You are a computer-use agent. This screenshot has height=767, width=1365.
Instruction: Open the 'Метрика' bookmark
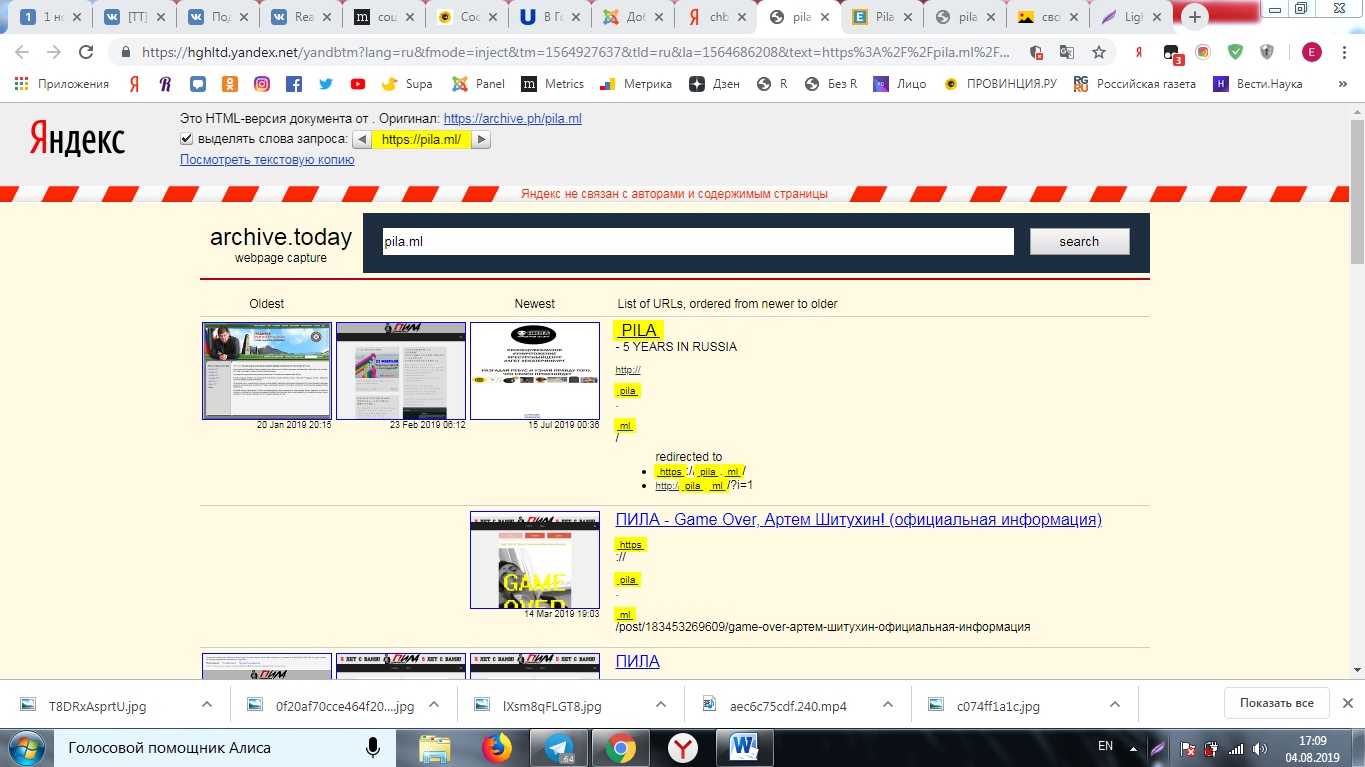click(x=635, y=84)
